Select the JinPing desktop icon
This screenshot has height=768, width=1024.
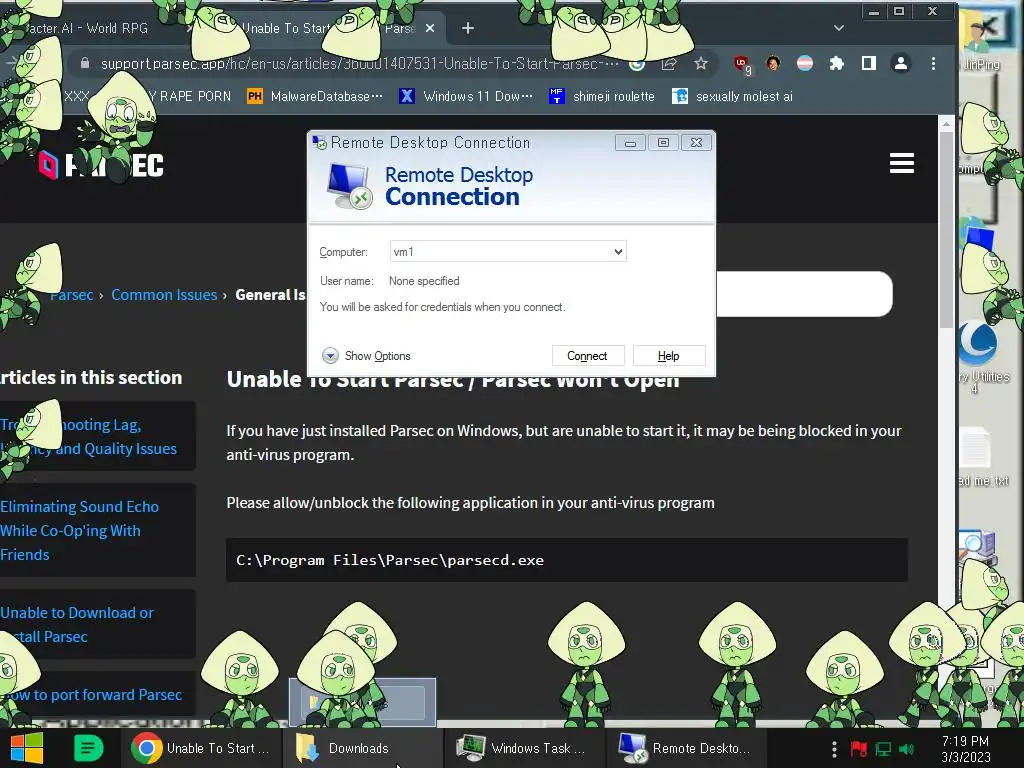point(982,42)
